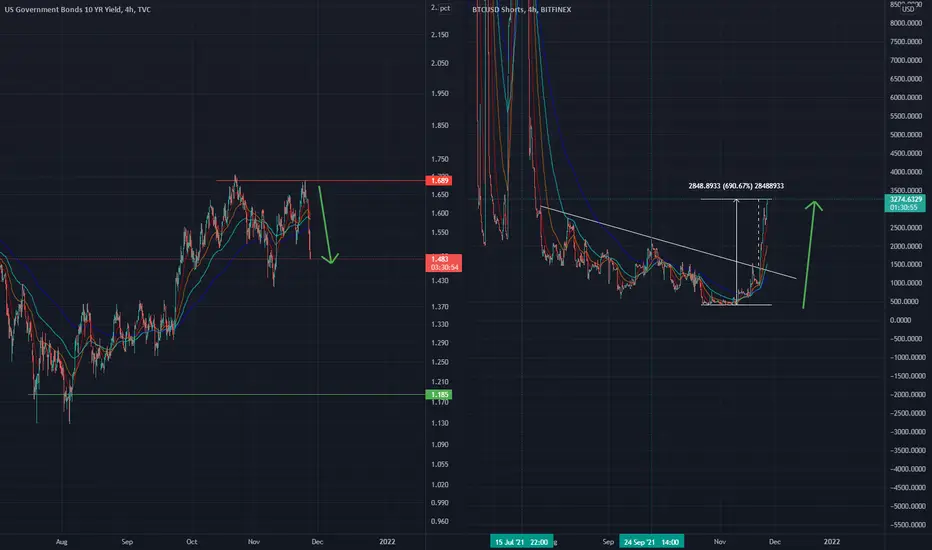
Task: Click the 0.0000 value on shorts price axis
Action: [900, 320]
